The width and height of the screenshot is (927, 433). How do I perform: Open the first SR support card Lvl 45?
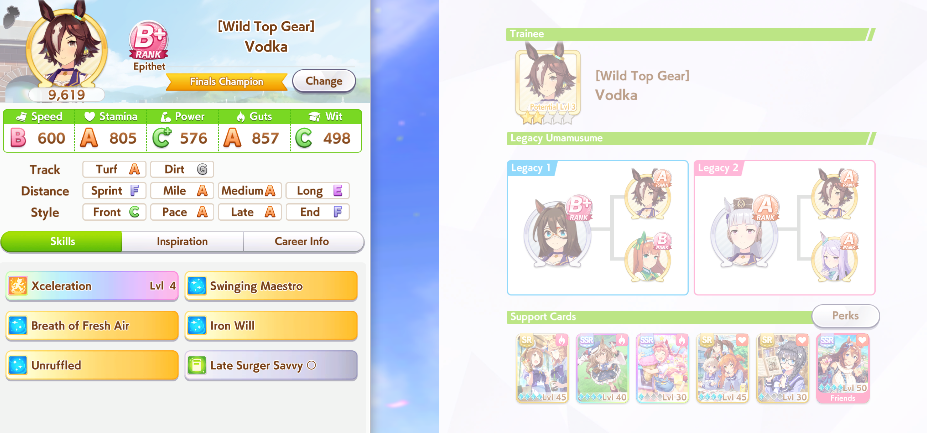point(542,368)
